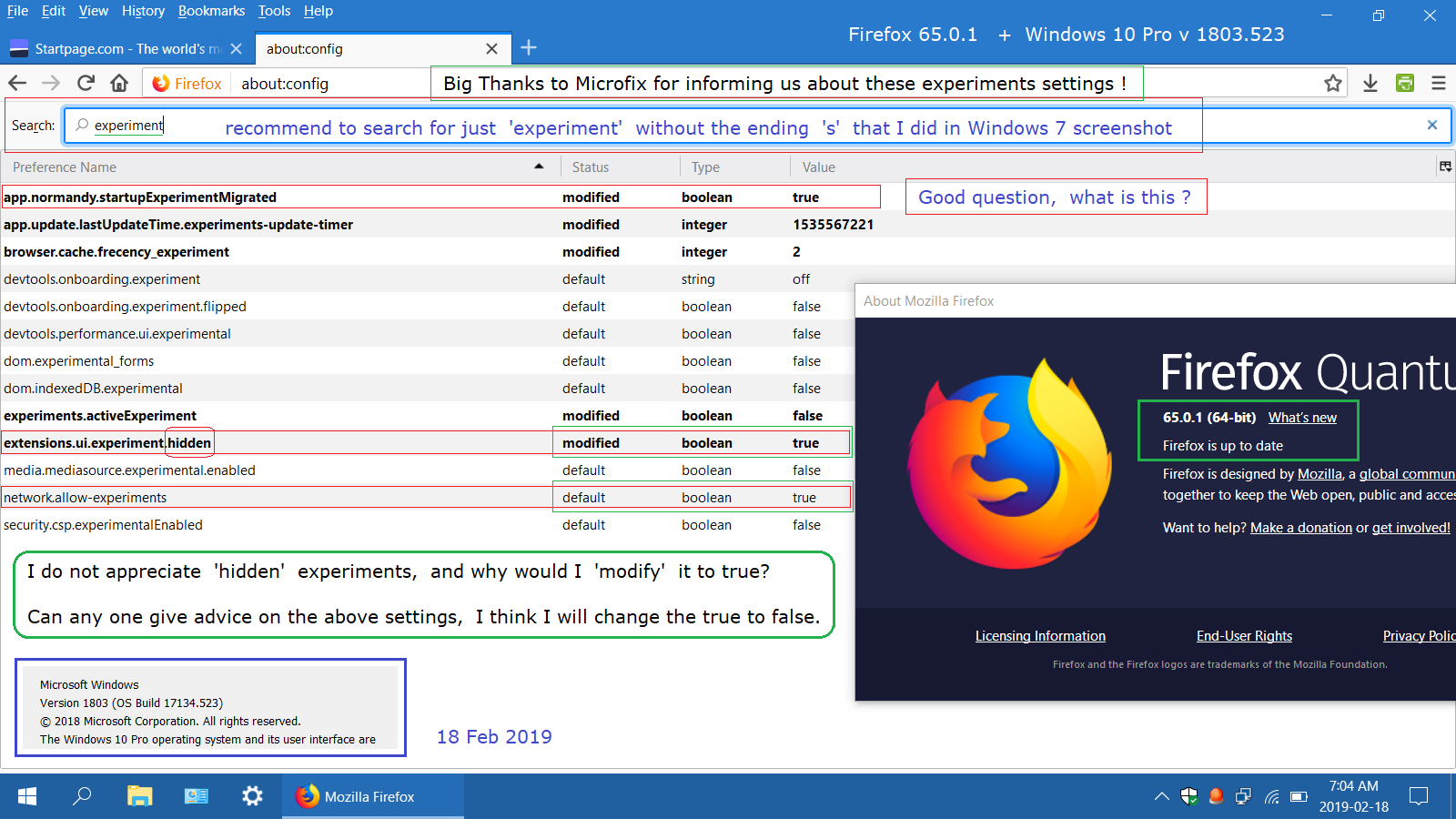
Task: Click the Firefox identity icon in address bar
Action: pos(161,84)
